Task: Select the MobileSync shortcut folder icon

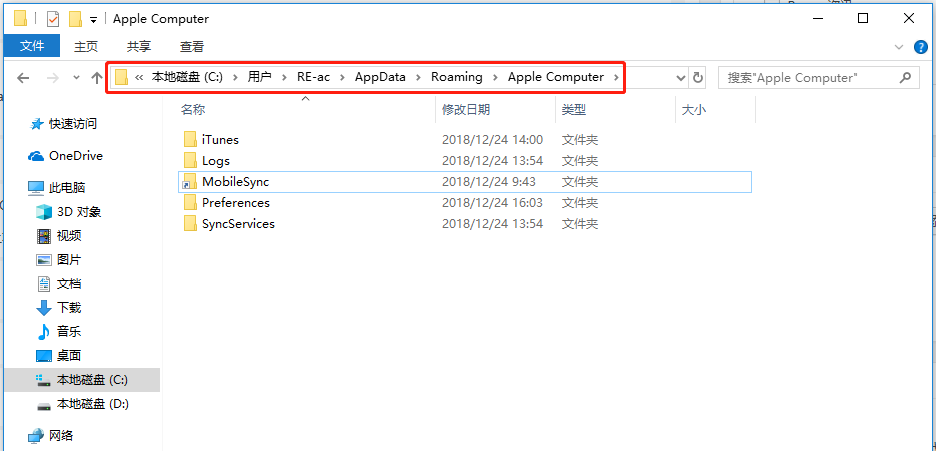Action: 190,181
